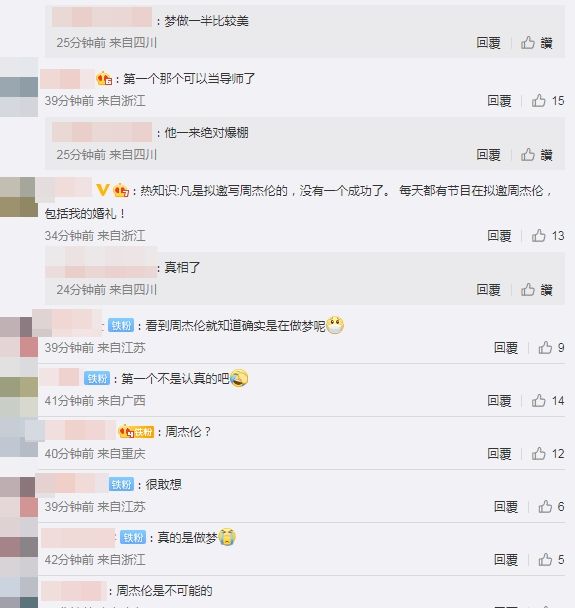Image resolution: width=575 pixels, height=608 pixels.
Task: Reply to the 周杰伦？ comment from 重庆
Action: click(499, 454)
